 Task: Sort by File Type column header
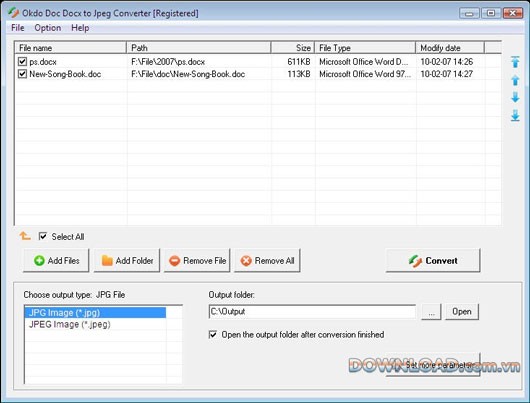tap(365, 48)
